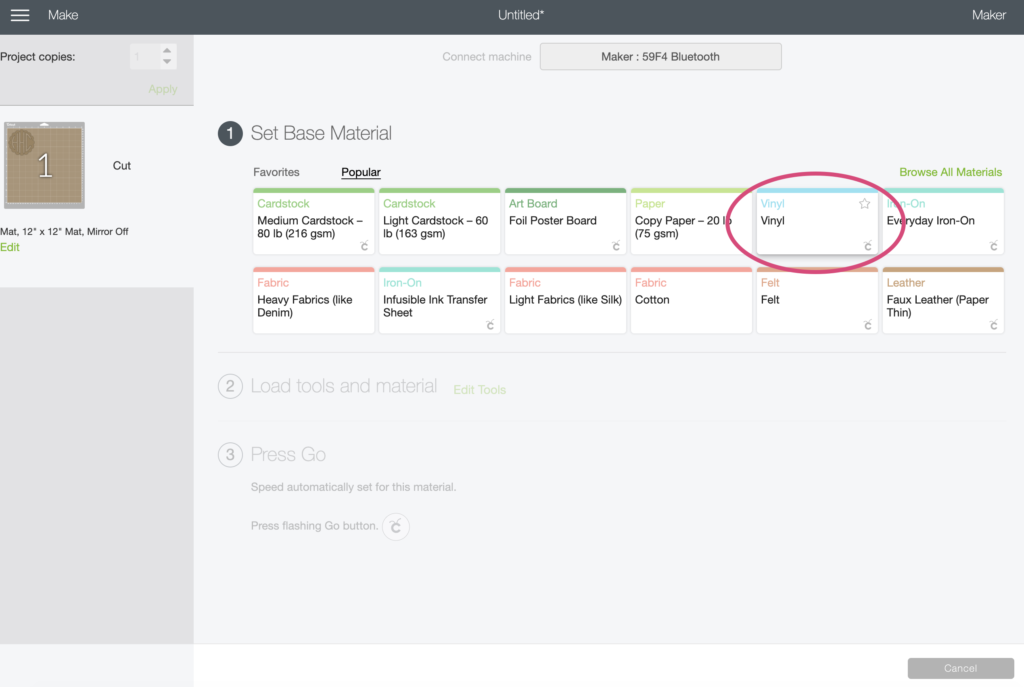Click Cricut logo on Vinyl card

[x=867, y=246]
